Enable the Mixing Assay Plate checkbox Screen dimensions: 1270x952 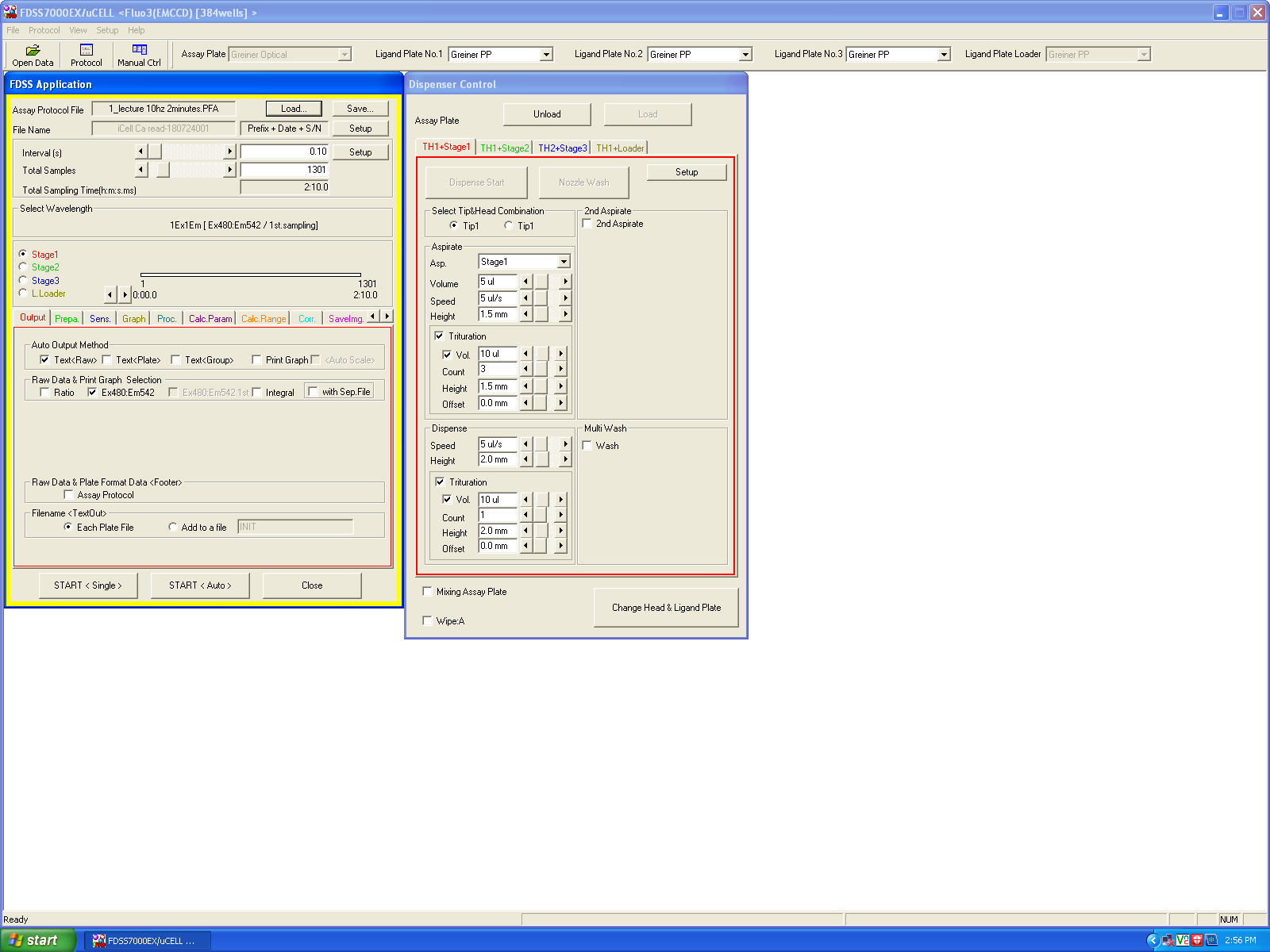(x=428, y=592)
